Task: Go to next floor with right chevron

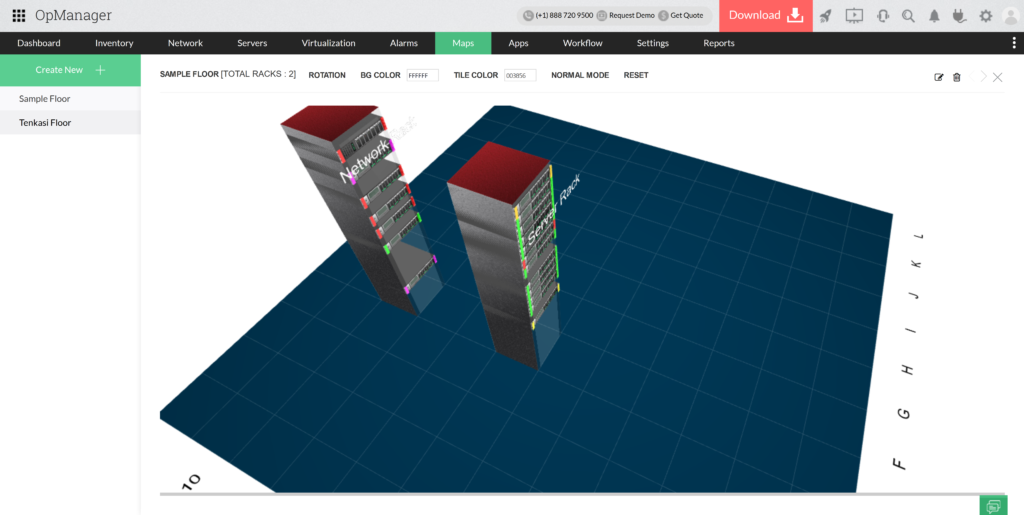Action: click(x=983, y=77)
